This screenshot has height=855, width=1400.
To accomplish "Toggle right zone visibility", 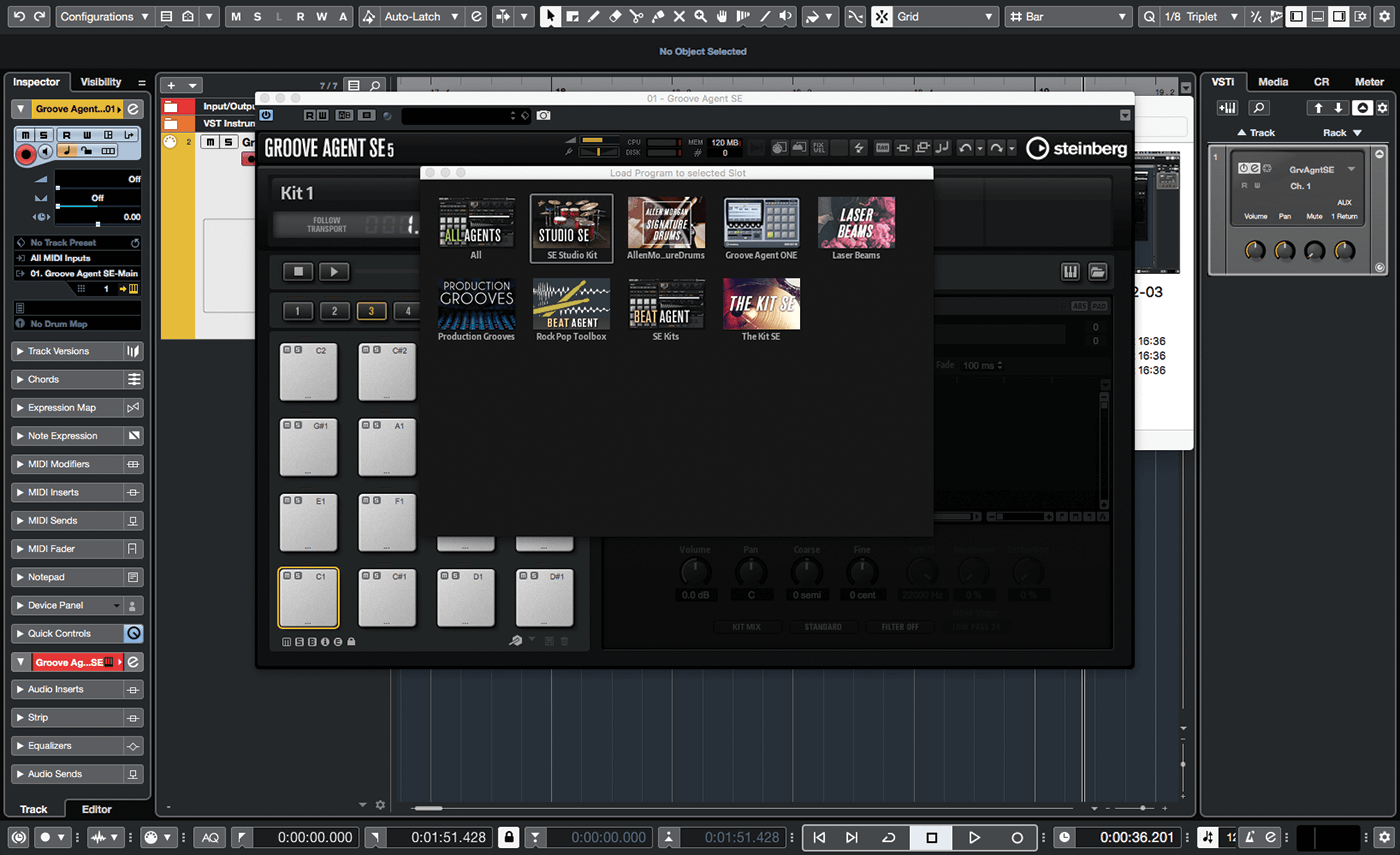I will pyautogui.click(x=1339, y=17).
